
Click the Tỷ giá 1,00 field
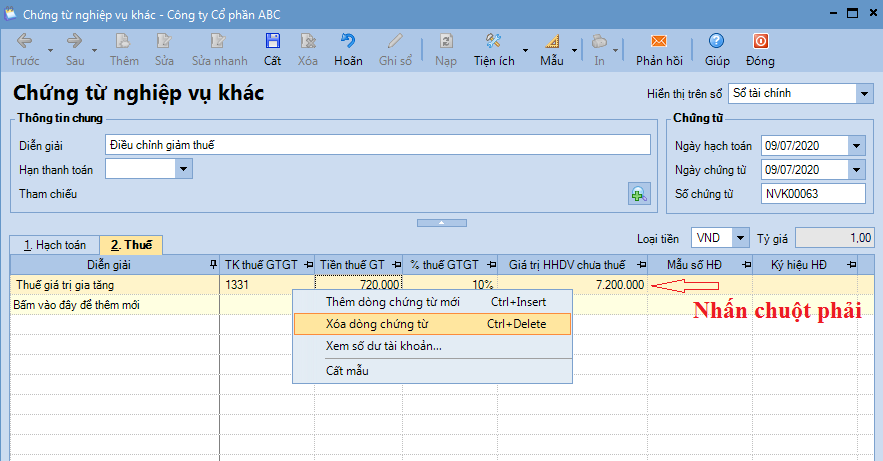click(834, 238)
